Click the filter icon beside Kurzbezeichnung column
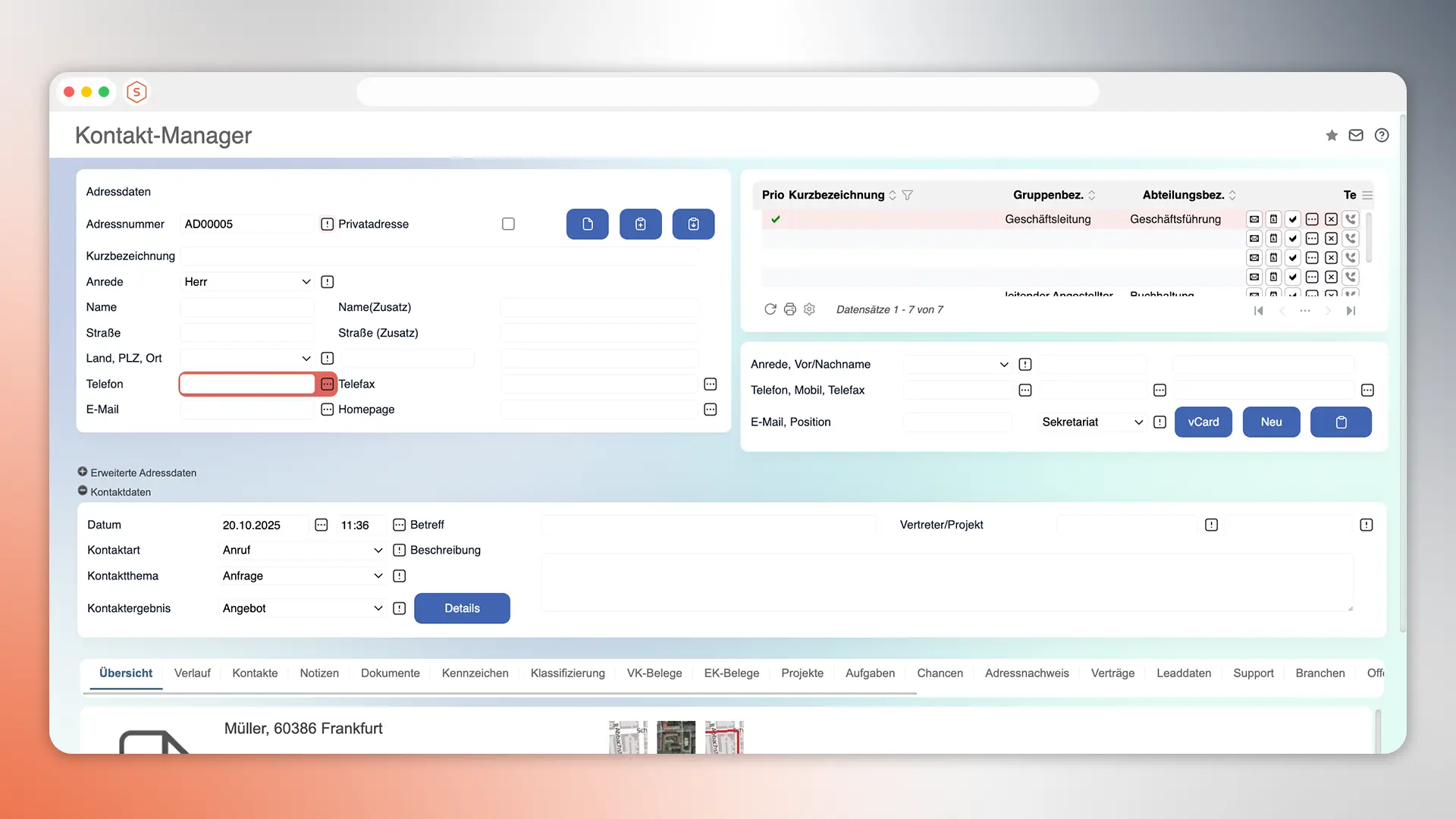The height and width of the screenshot is (819, 1456). (907, 195)
